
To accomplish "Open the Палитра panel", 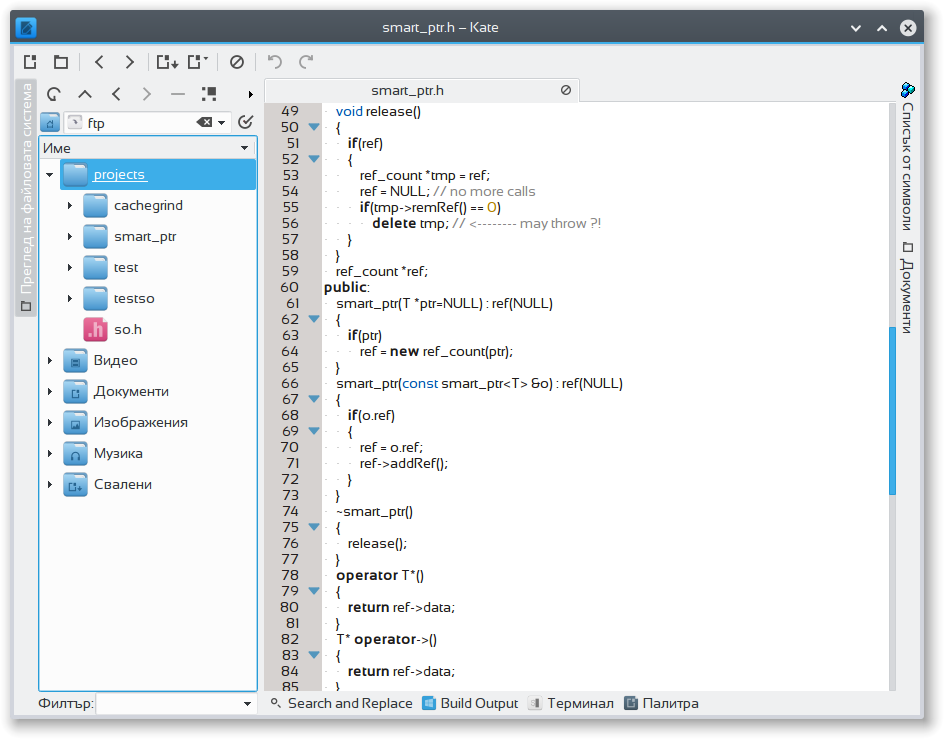I will (661, 703).
